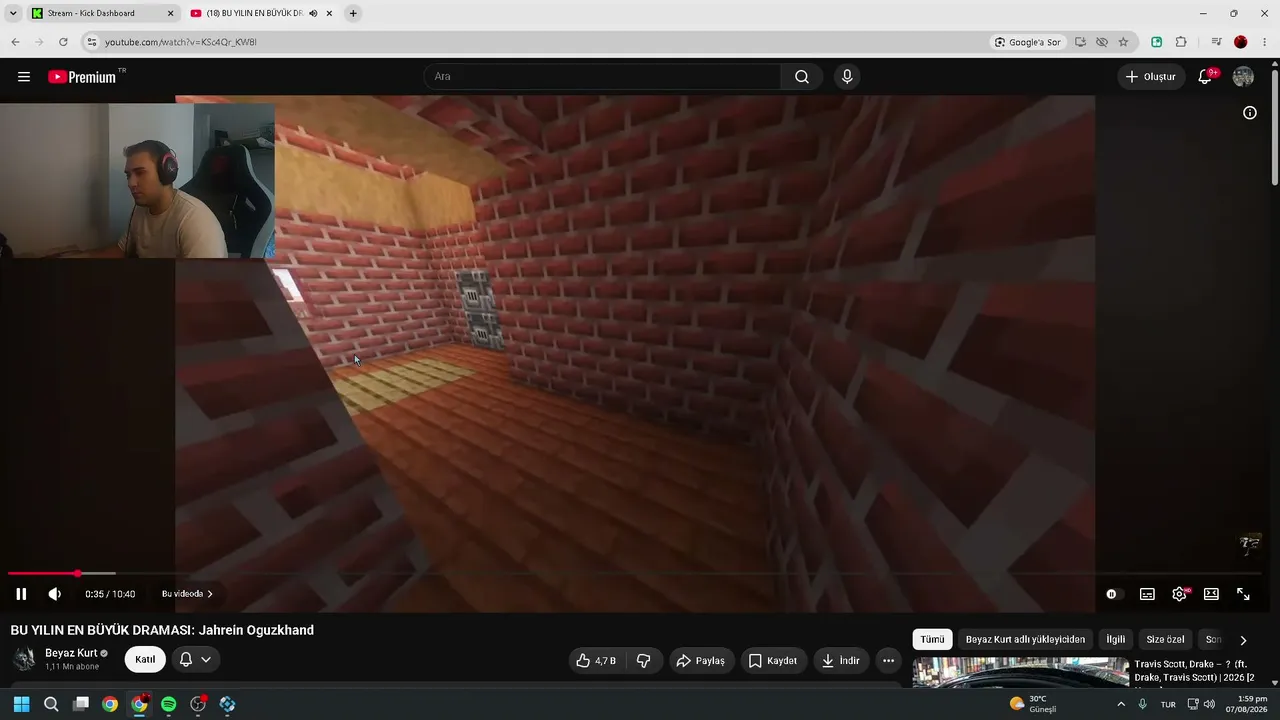Image resolution: width=1280 pixels, height=720 pixels.
Task: Open the Extensions puzzle menu
Action: (x=1181, y=42)
